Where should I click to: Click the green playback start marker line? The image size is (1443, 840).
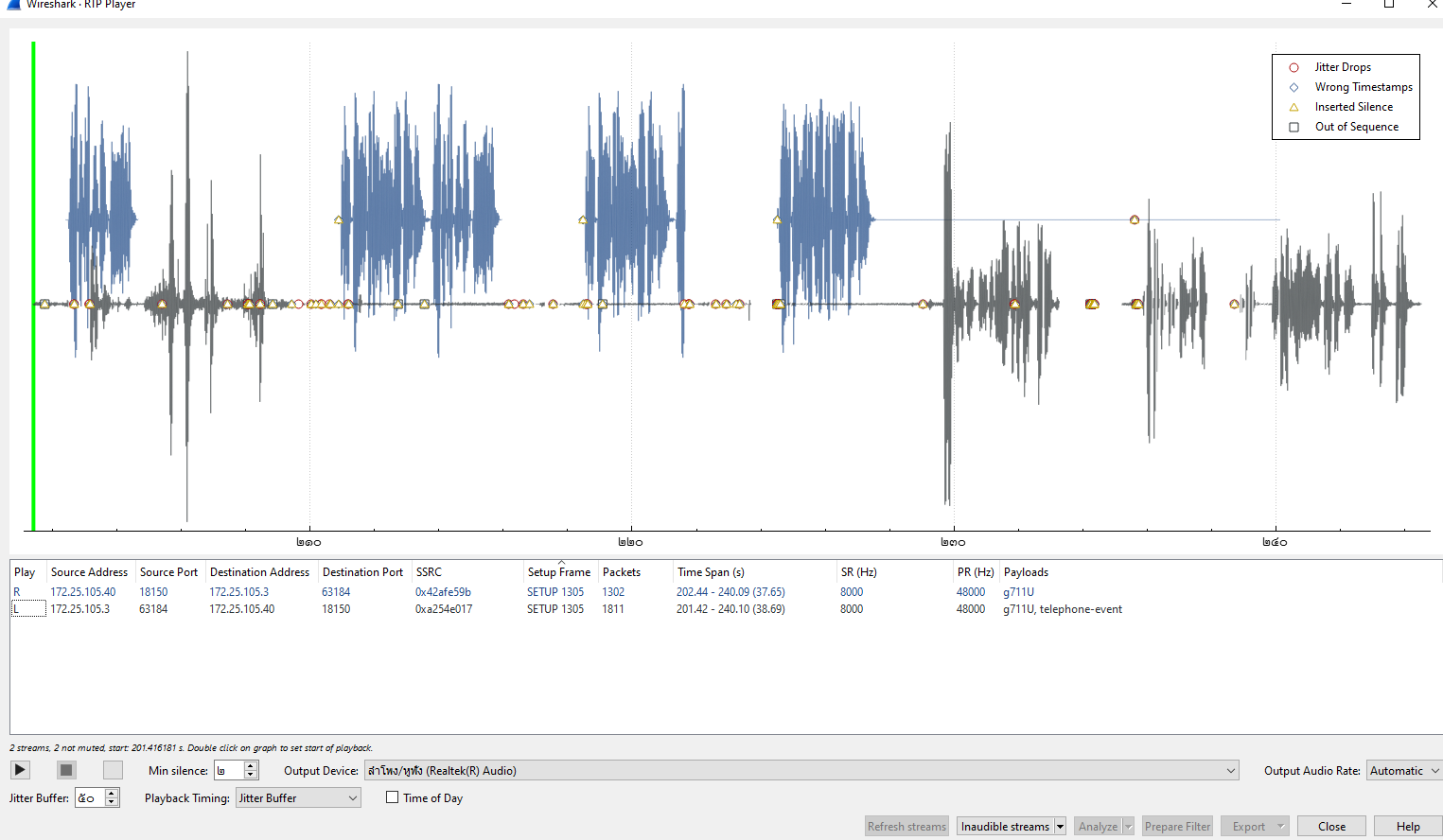tap(33, 284)
